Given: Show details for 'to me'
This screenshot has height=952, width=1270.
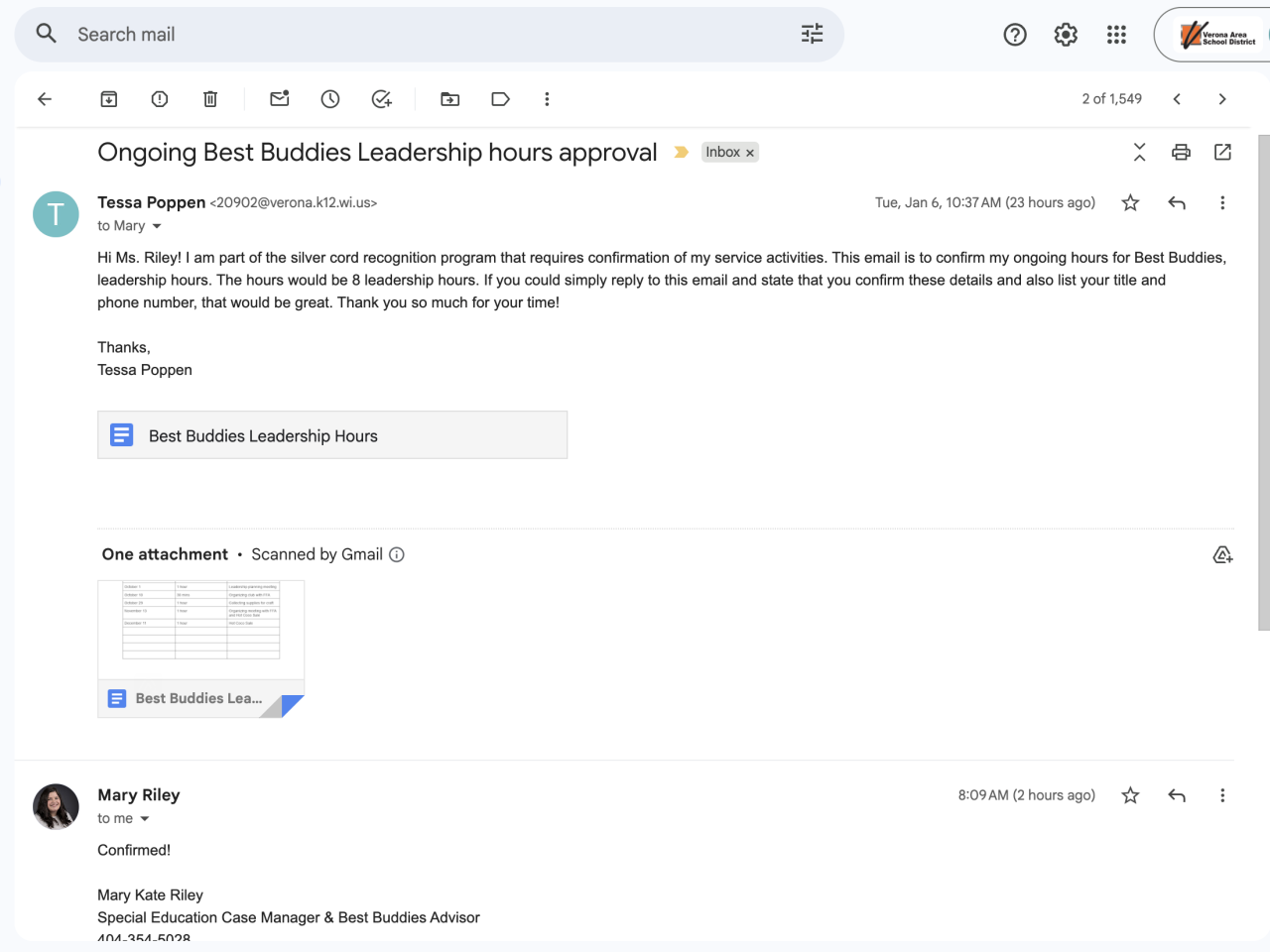Looking at the screenshot, I should (x=145, y=819).
